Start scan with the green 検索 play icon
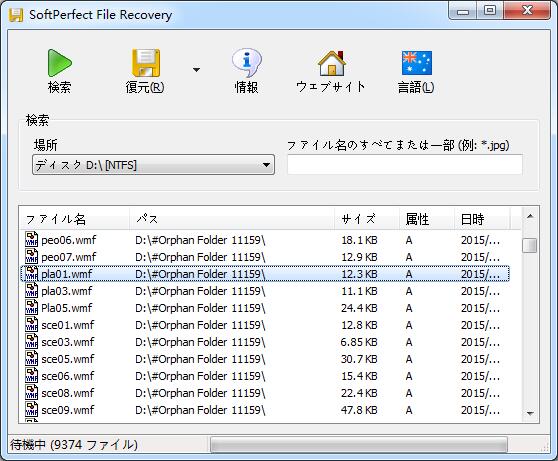 (x=59, y=63)
